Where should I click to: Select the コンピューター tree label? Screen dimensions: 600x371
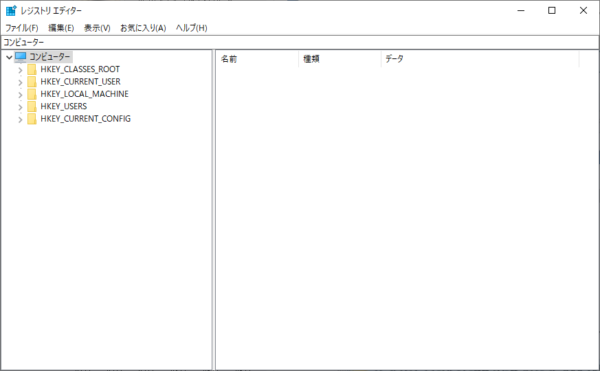click(x=50, y=57)
